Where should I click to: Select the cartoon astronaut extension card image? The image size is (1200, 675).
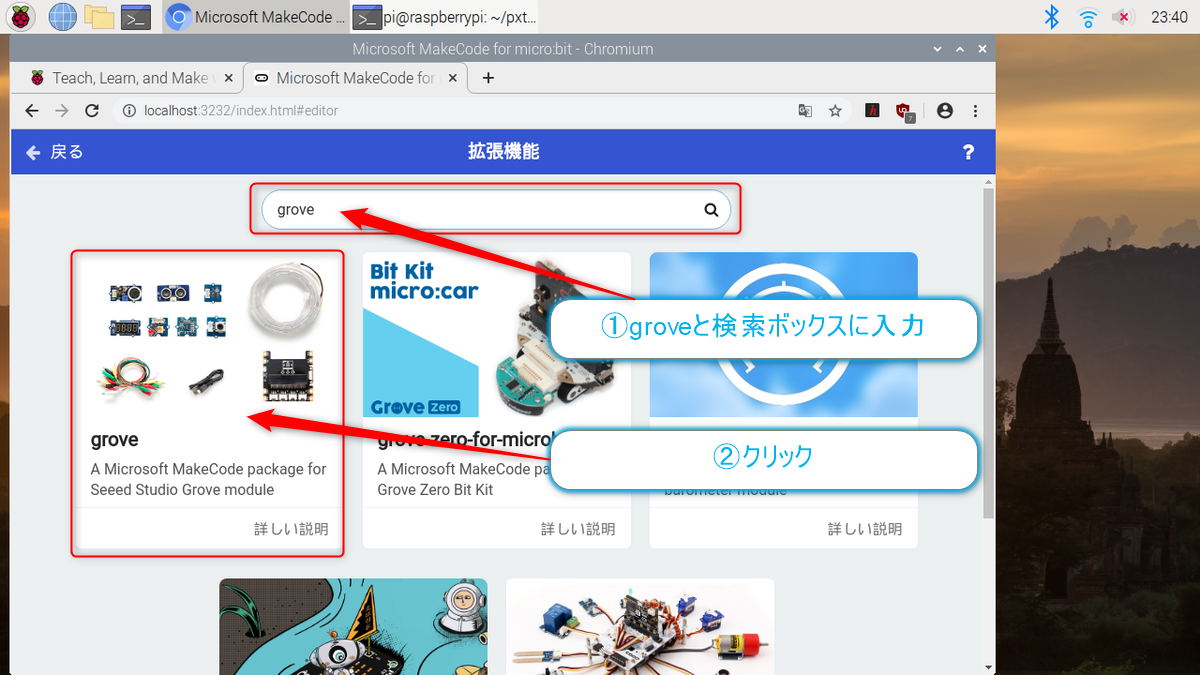pyautogui.click(x=353, y=626)
